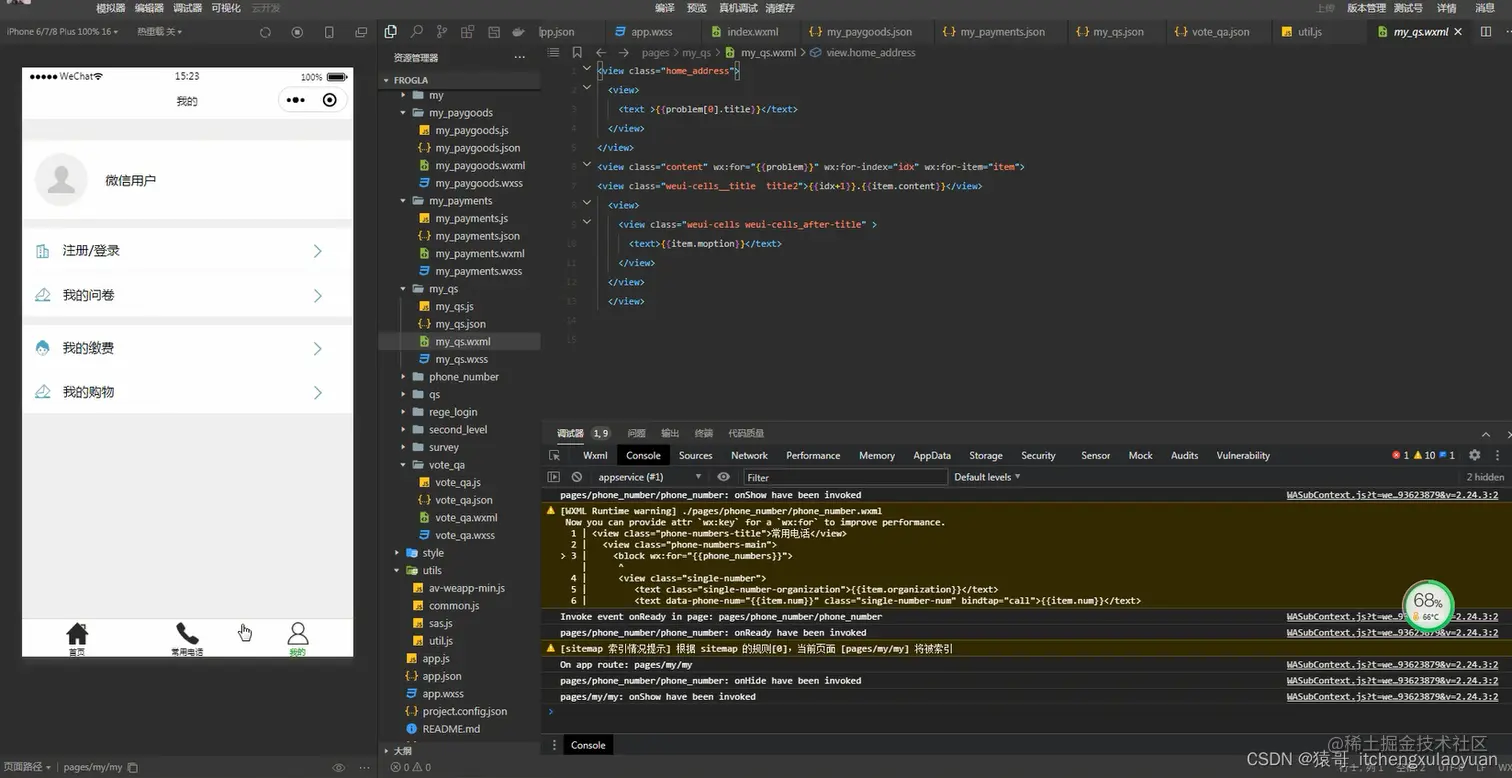1512x778 pixels.
Task: Click the 清缓存 clear cache button
Action: coord(780,8)
